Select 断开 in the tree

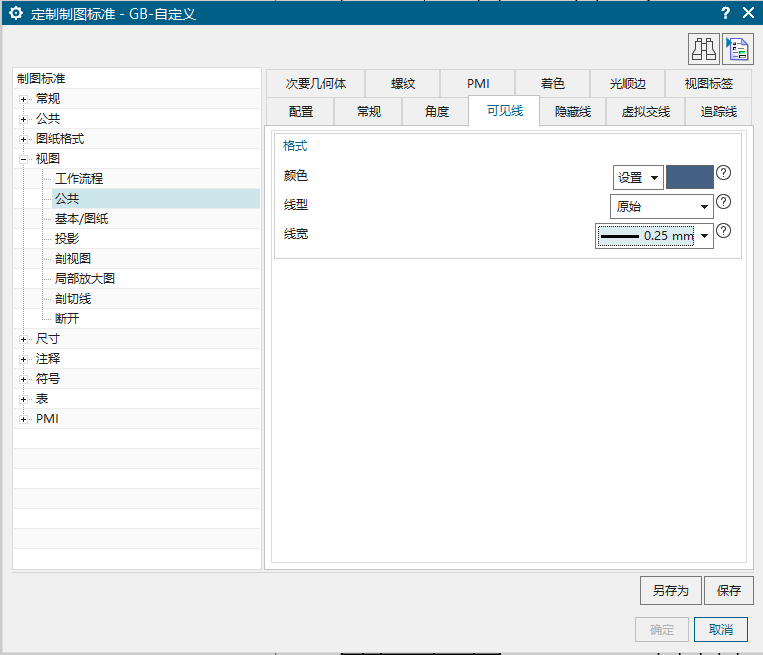(x=67, y=318)
